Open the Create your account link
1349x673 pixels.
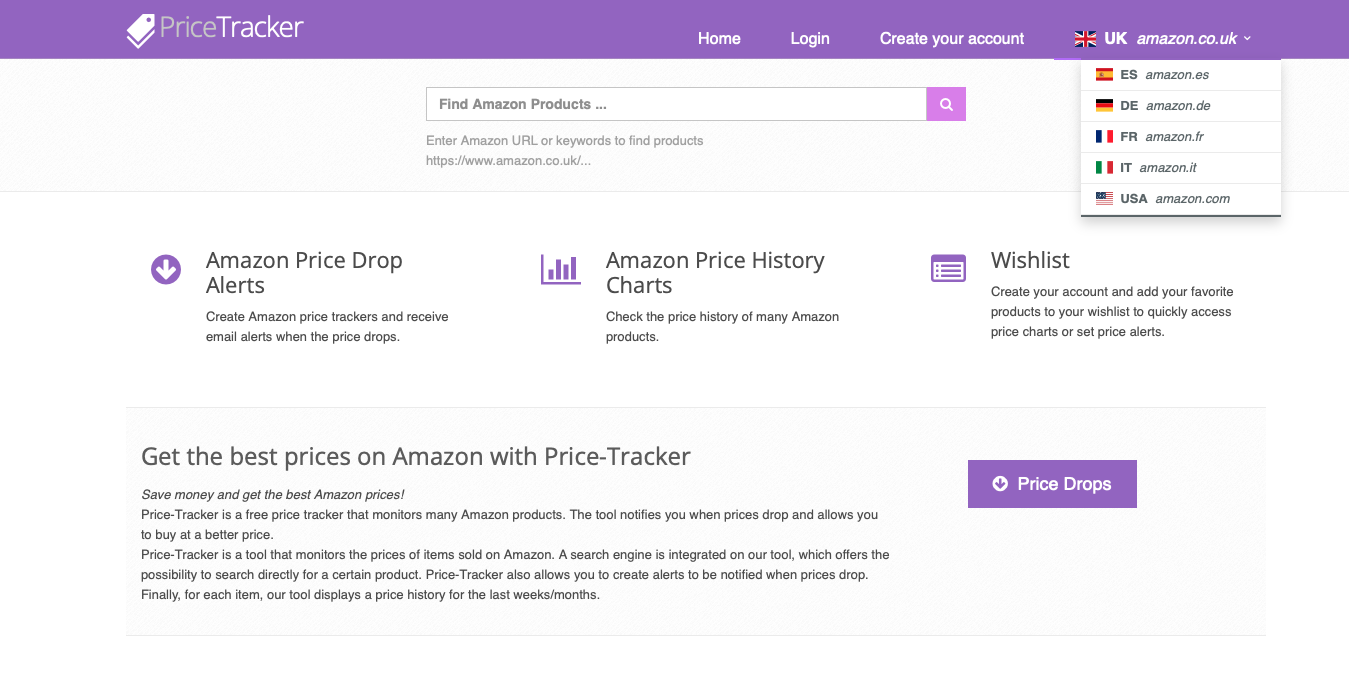click(x=951, y=38)
